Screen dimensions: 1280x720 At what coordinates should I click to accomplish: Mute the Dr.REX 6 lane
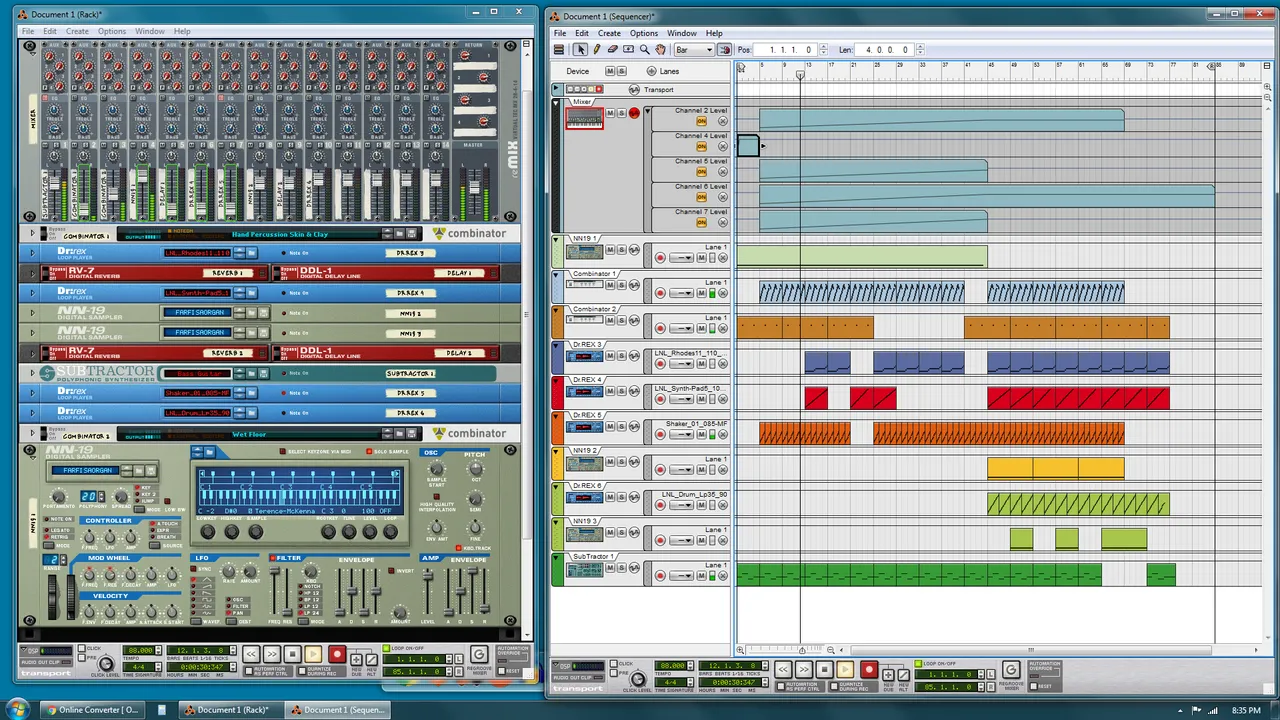click(x=701, y=505)
